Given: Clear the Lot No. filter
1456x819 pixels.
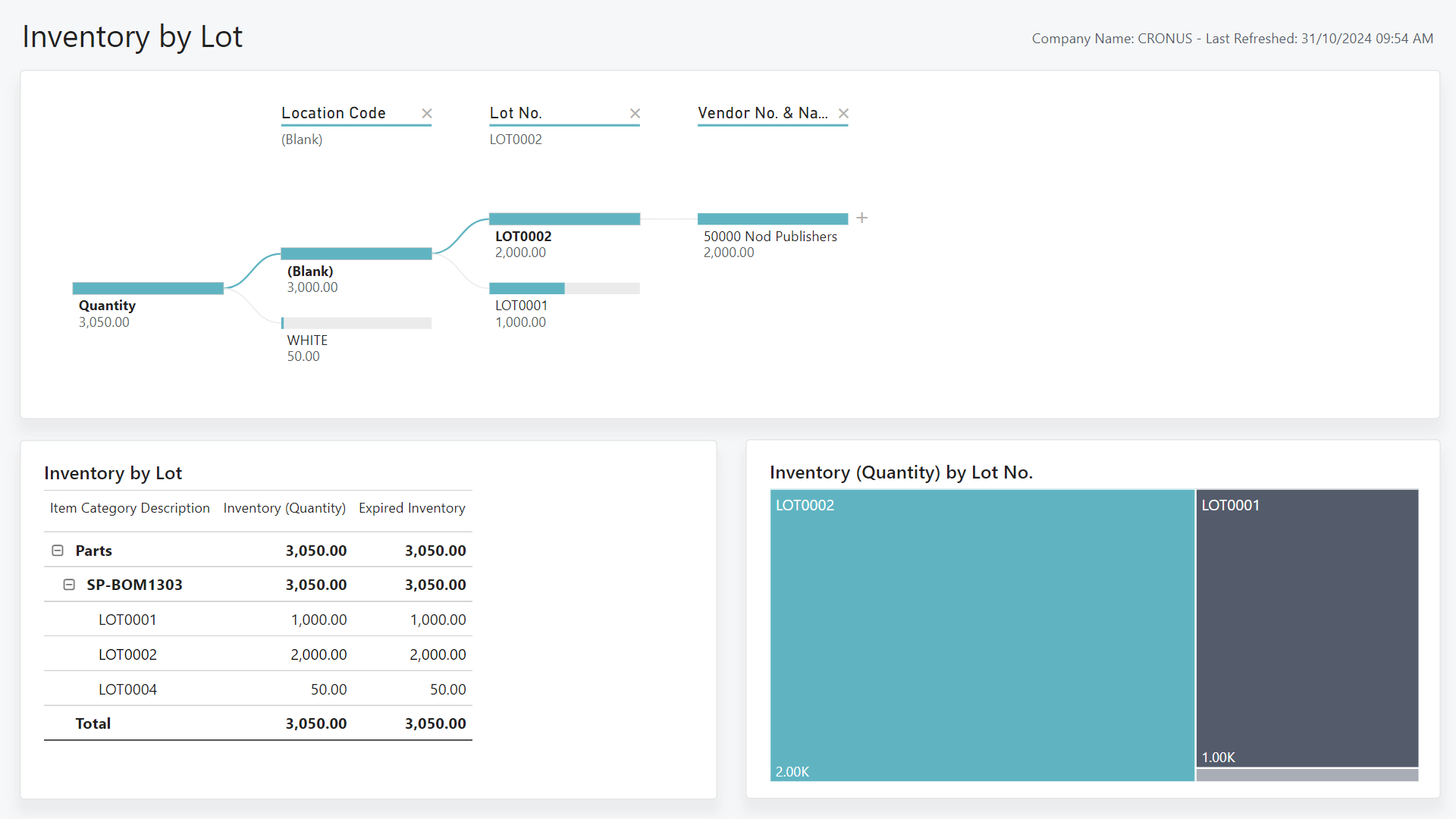Looking at the screenshot, I should [635, 113].
